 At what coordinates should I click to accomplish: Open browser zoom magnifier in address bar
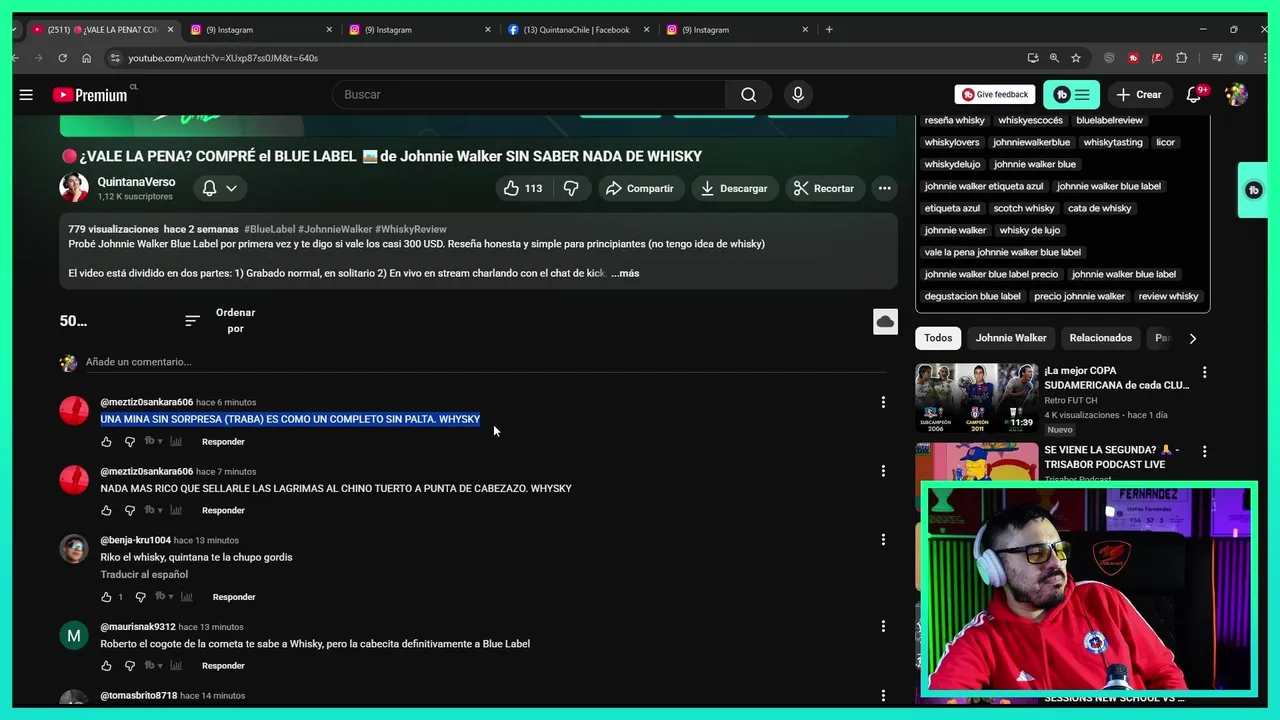[1054, 58]
